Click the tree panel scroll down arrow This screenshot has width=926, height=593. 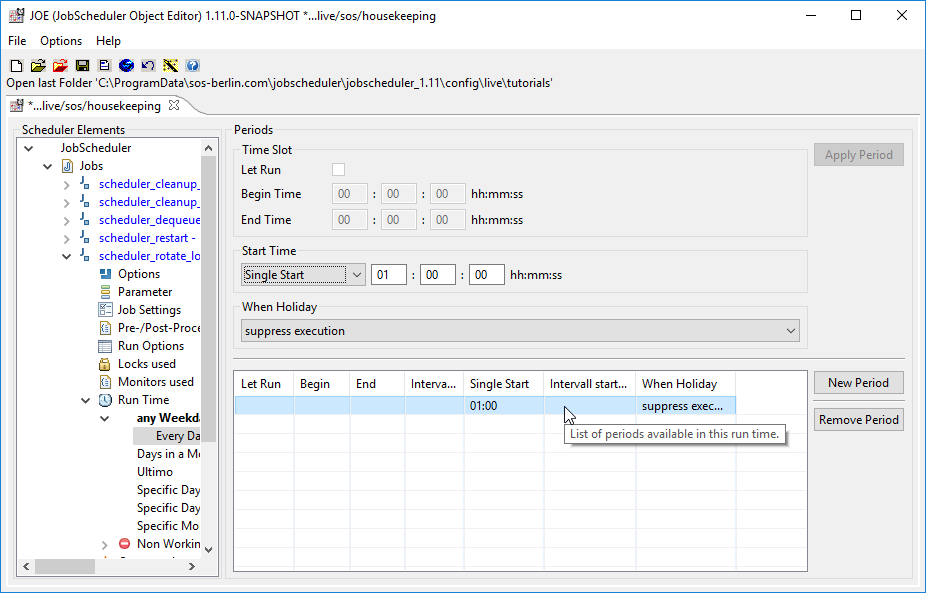[208, 549]
